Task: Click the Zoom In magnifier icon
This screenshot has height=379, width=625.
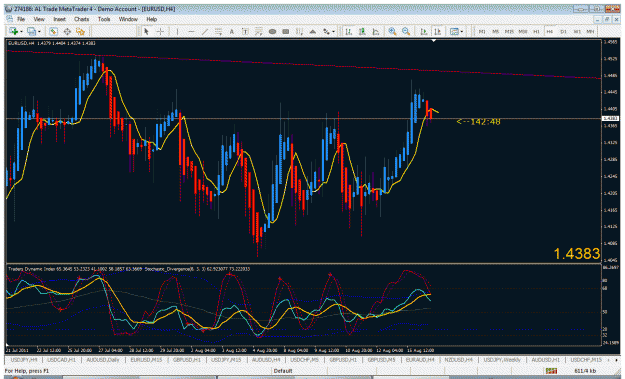Action: [x=393, y=31]
